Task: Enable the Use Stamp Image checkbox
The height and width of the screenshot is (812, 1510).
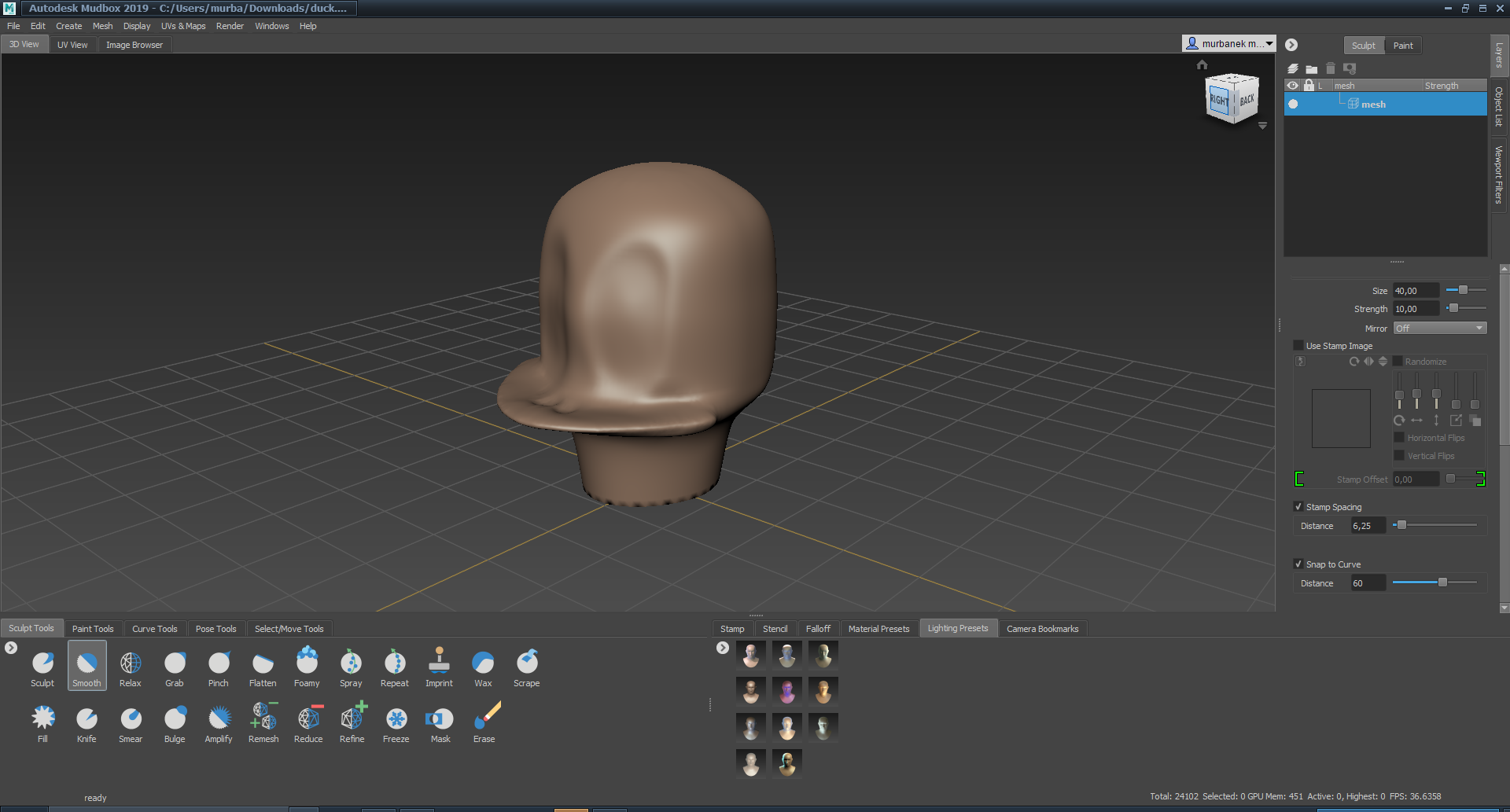Action: 1298,346
